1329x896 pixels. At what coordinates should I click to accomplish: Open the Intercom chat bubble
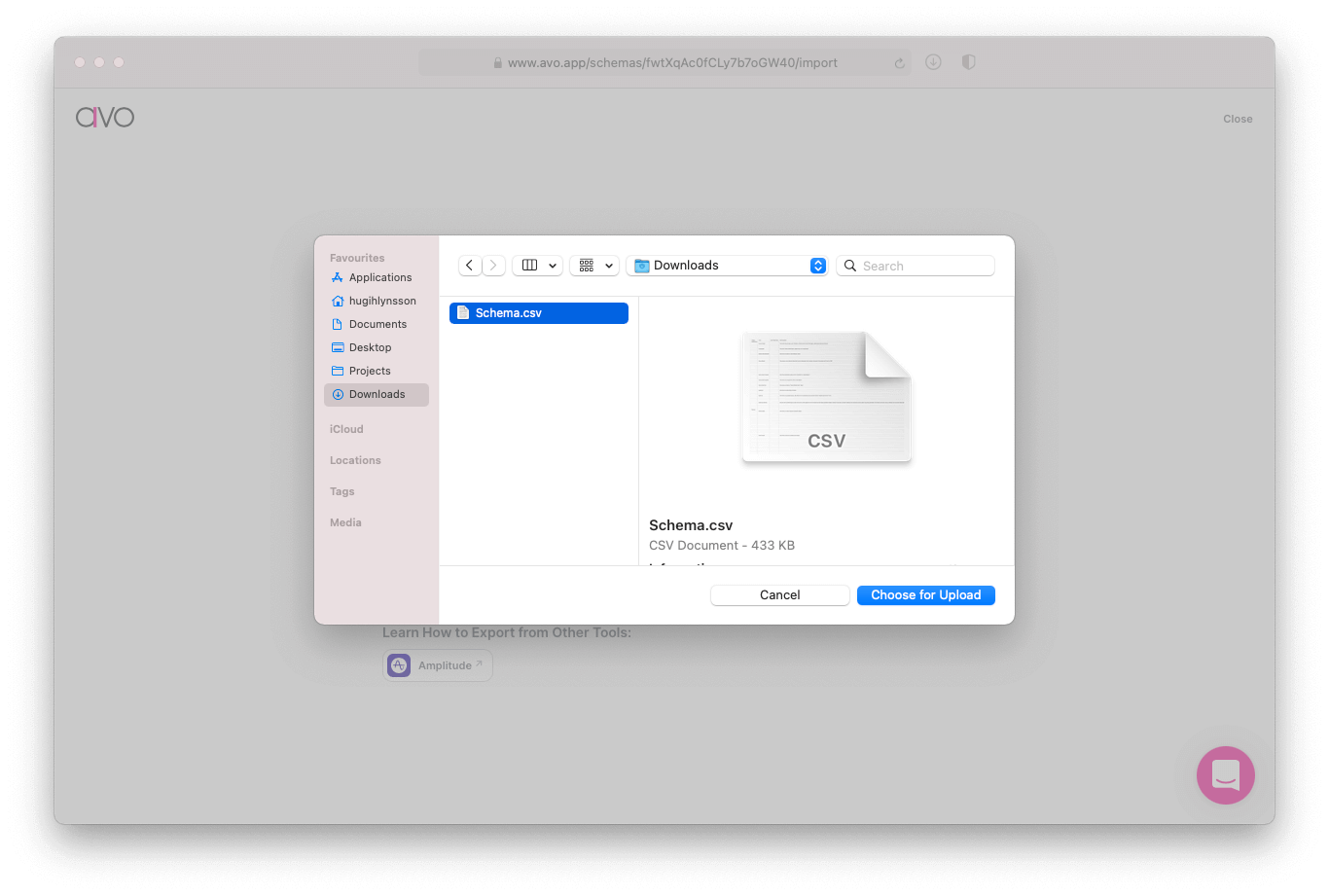[1225, 775]
